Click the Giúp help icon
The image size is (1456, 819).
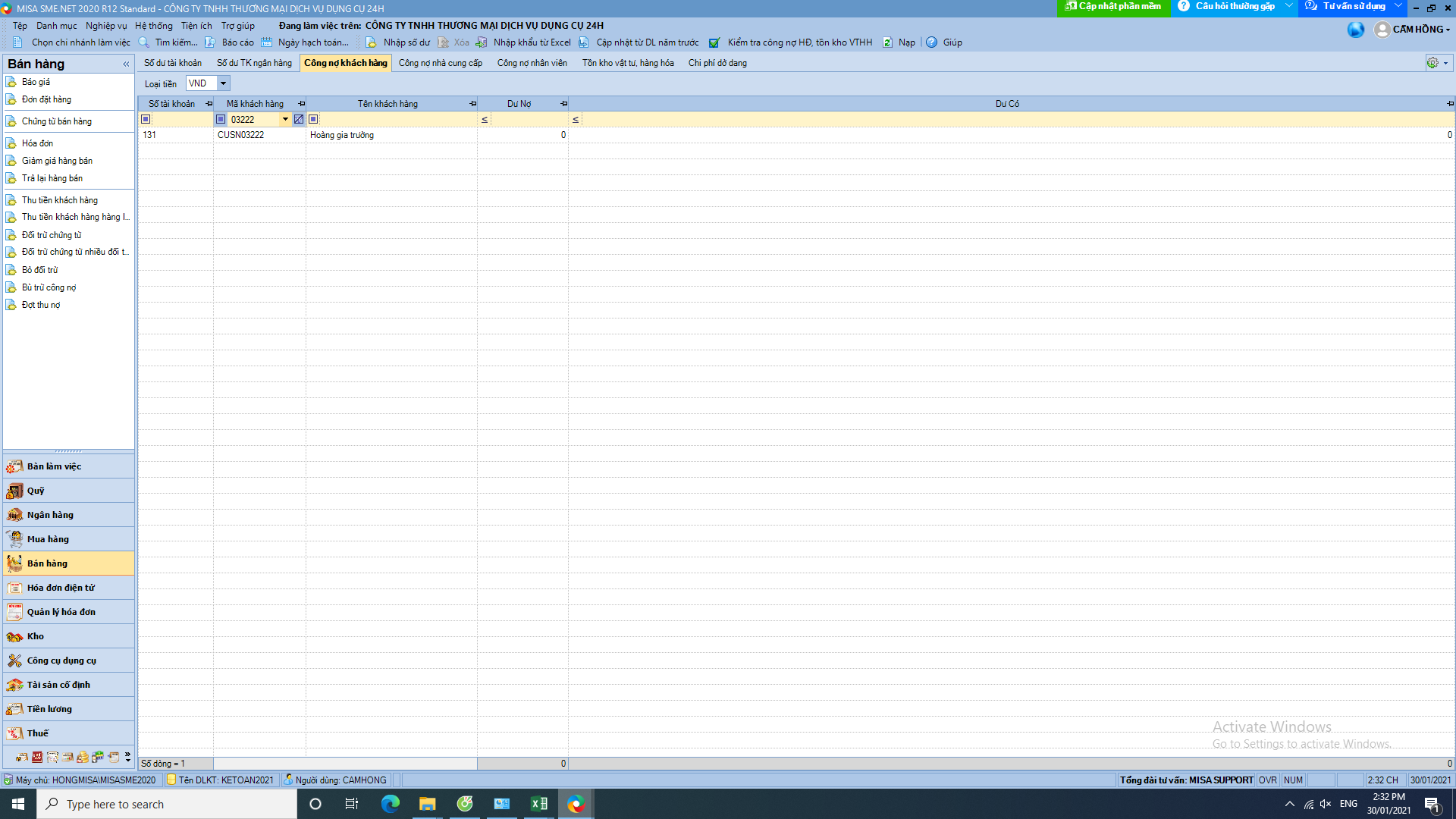931,42
